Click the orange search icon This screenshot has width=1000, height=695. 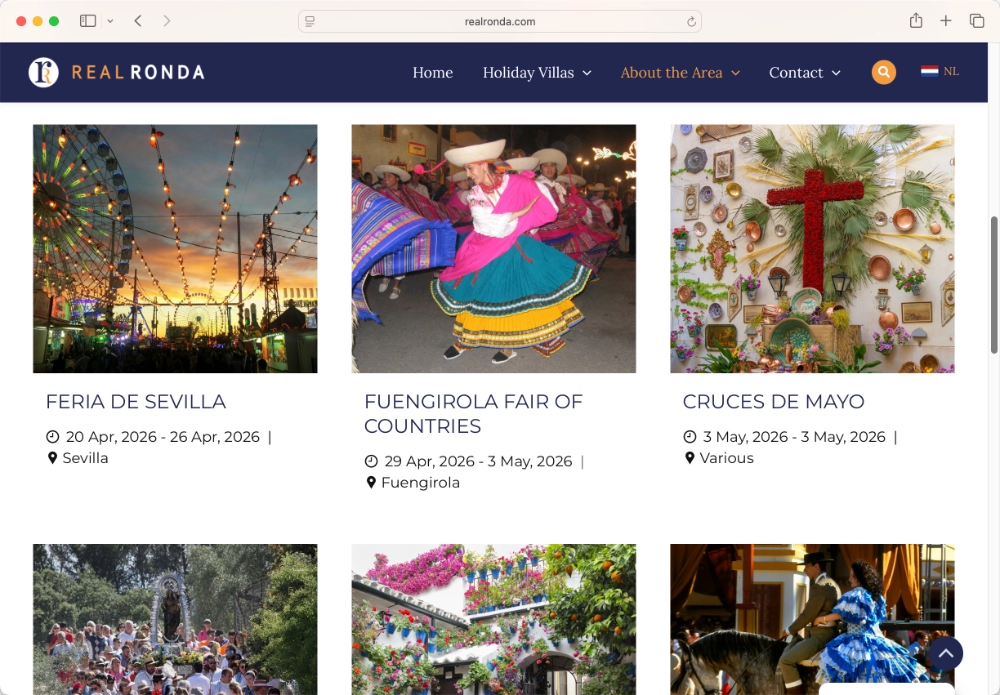883,72
